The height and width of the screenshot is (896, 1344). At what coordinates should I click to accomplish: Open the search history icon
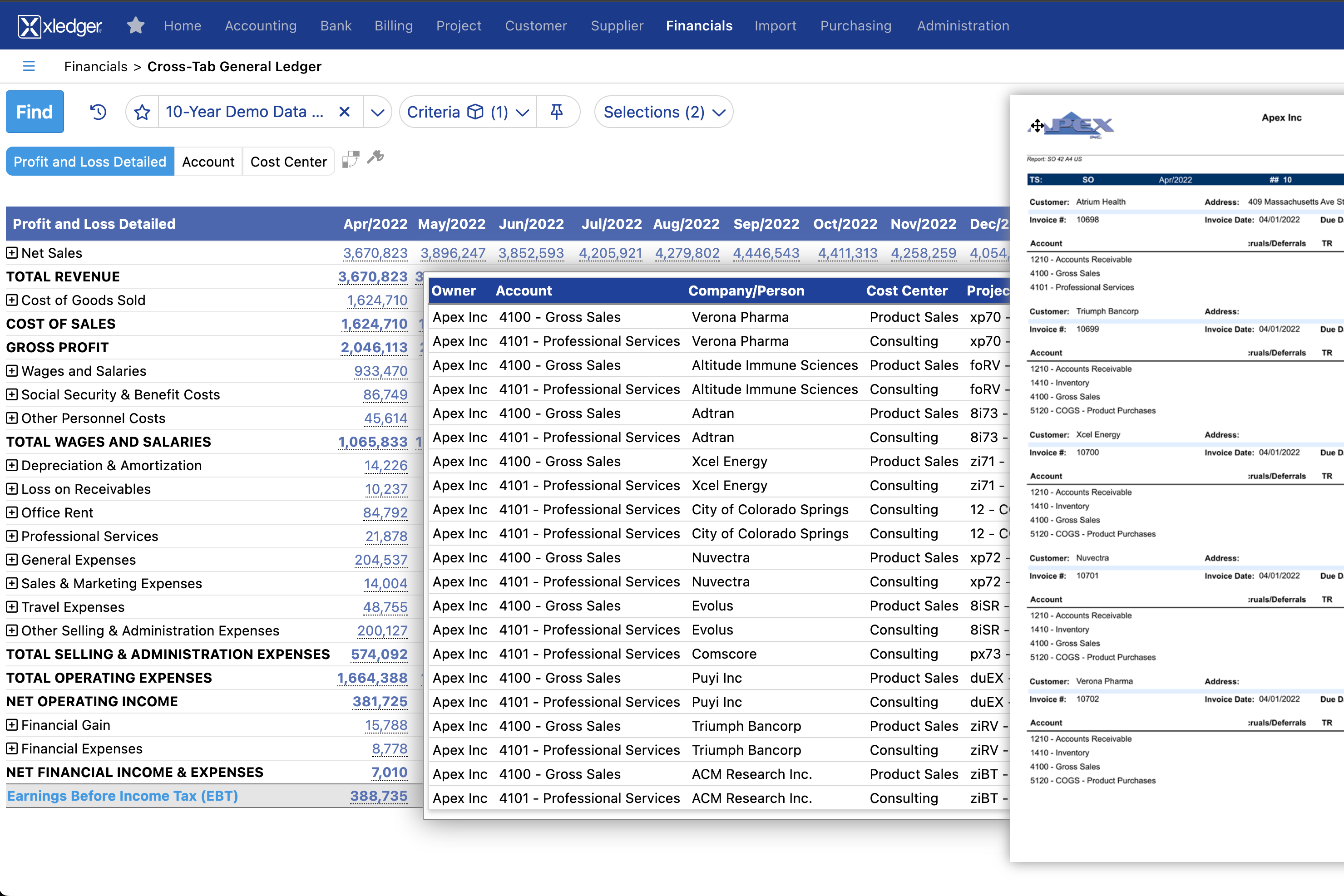99,111
